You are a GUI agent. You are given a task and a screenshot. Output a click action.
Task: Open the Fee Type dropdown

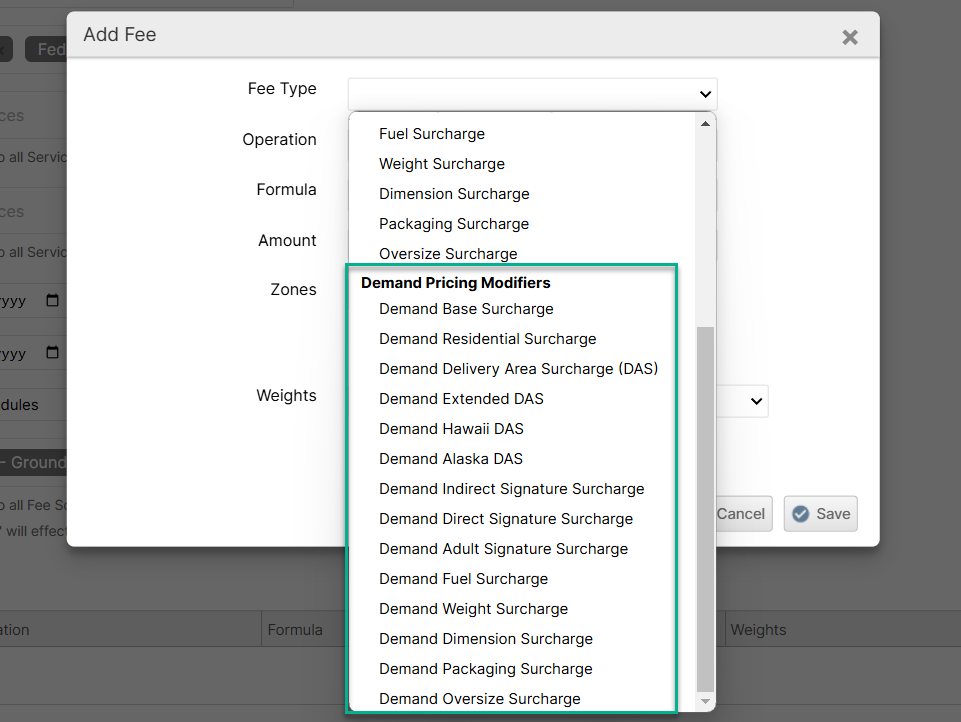click(532, 94)
